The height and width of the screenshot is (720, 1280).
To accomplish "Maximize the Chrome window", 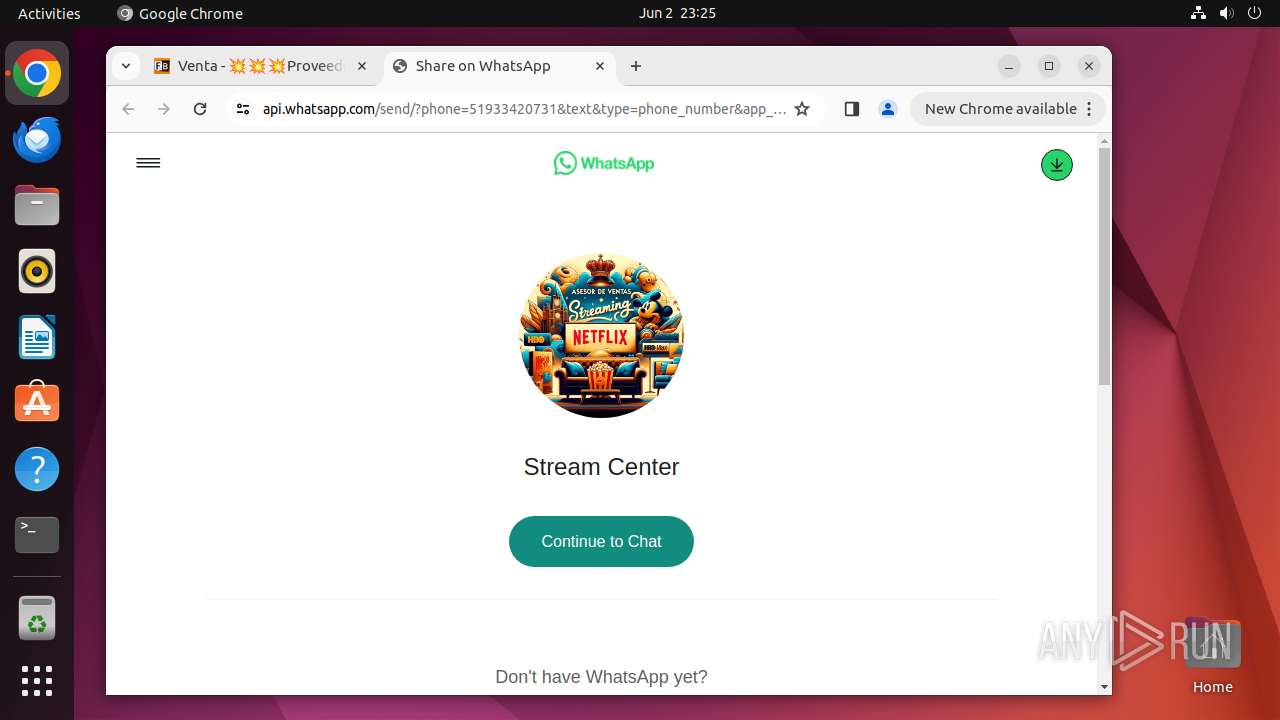I will (1049, 66).
